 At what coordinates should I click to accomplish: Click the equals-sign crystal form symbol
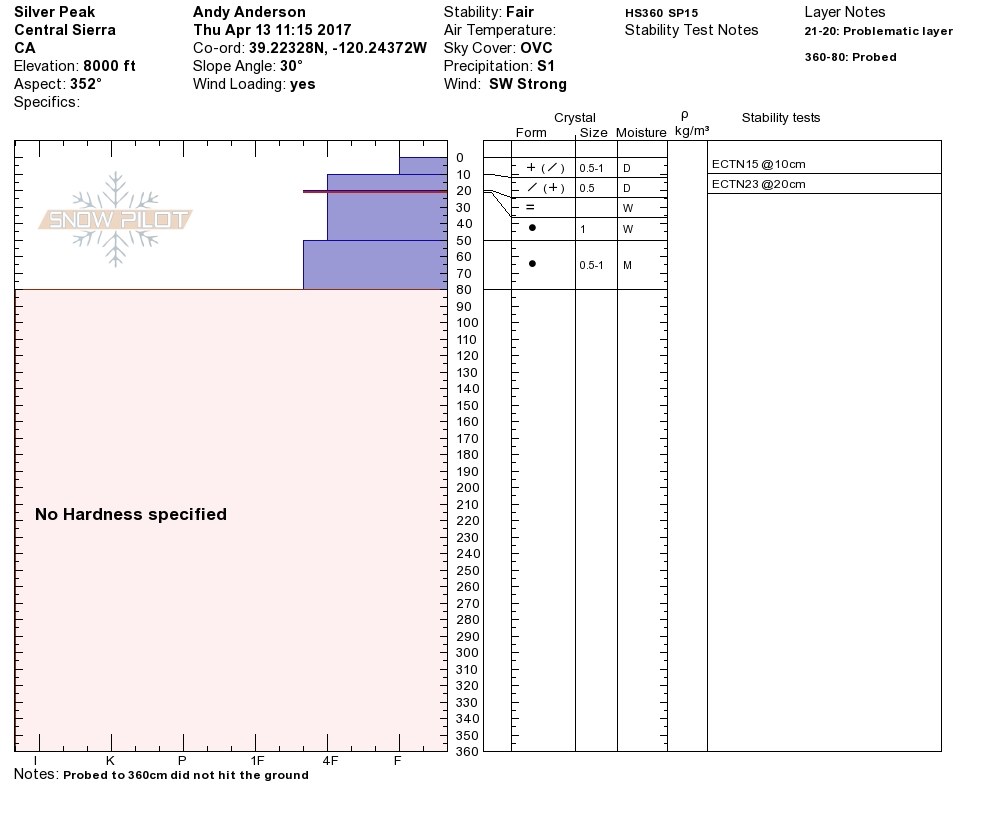pyautogui.click(x=531, y=207)
